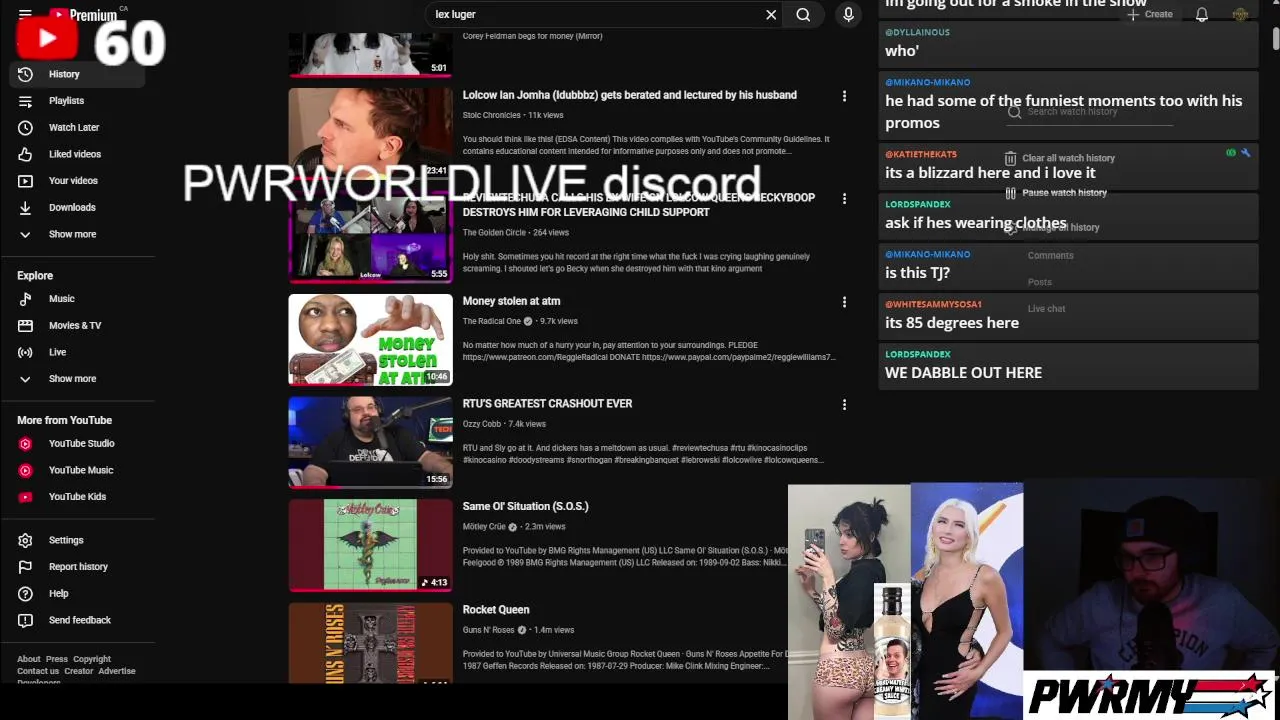
Task: Open the Rocket Queen video title
Action: 496,610
